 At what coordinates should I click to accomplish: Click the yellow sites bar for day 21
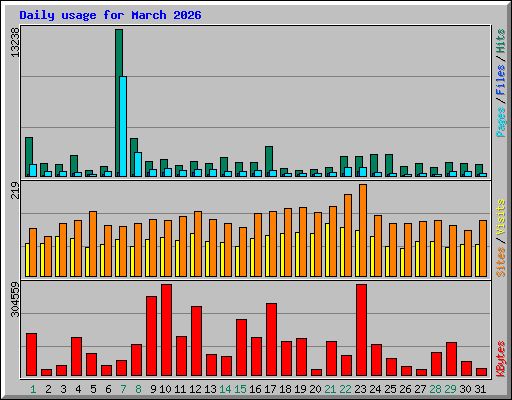coord(327,250)
